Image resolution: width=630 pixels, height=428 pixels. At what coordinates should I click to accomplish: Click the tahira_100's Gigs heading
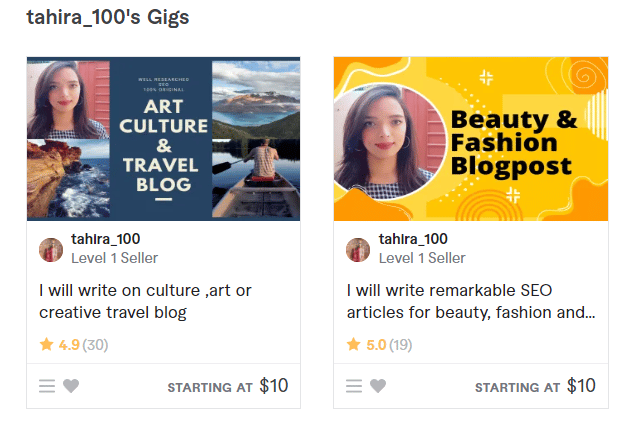tap(108, 17)
